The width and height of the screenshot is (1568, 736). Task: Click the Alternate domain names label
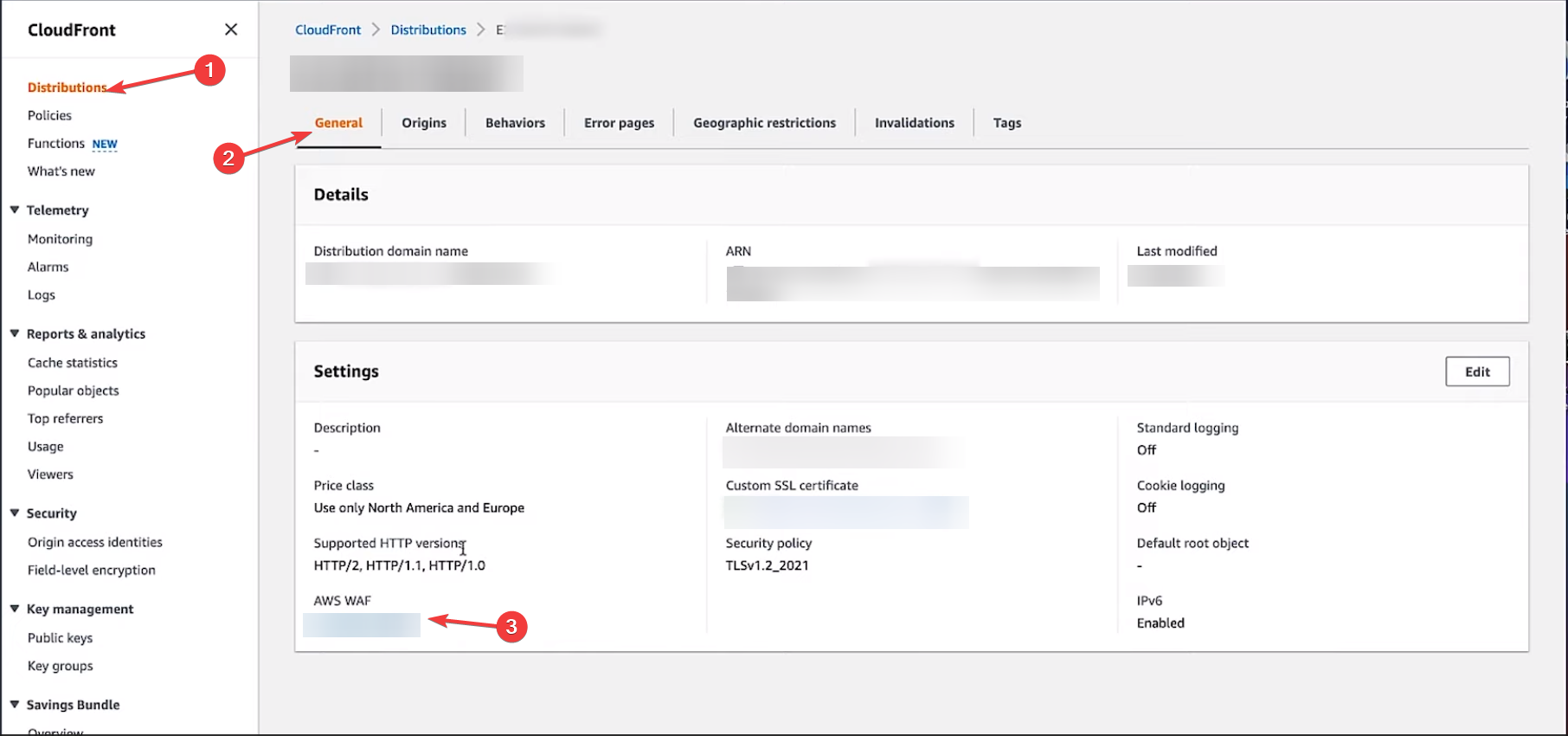(x=799, y=428)
